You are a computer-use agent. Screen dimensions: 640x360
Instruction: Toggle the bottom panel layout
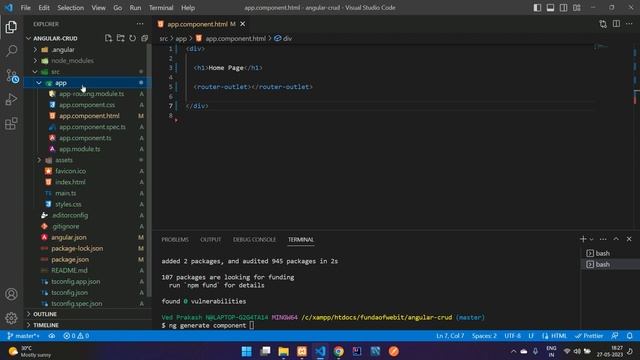click(551, 8)
